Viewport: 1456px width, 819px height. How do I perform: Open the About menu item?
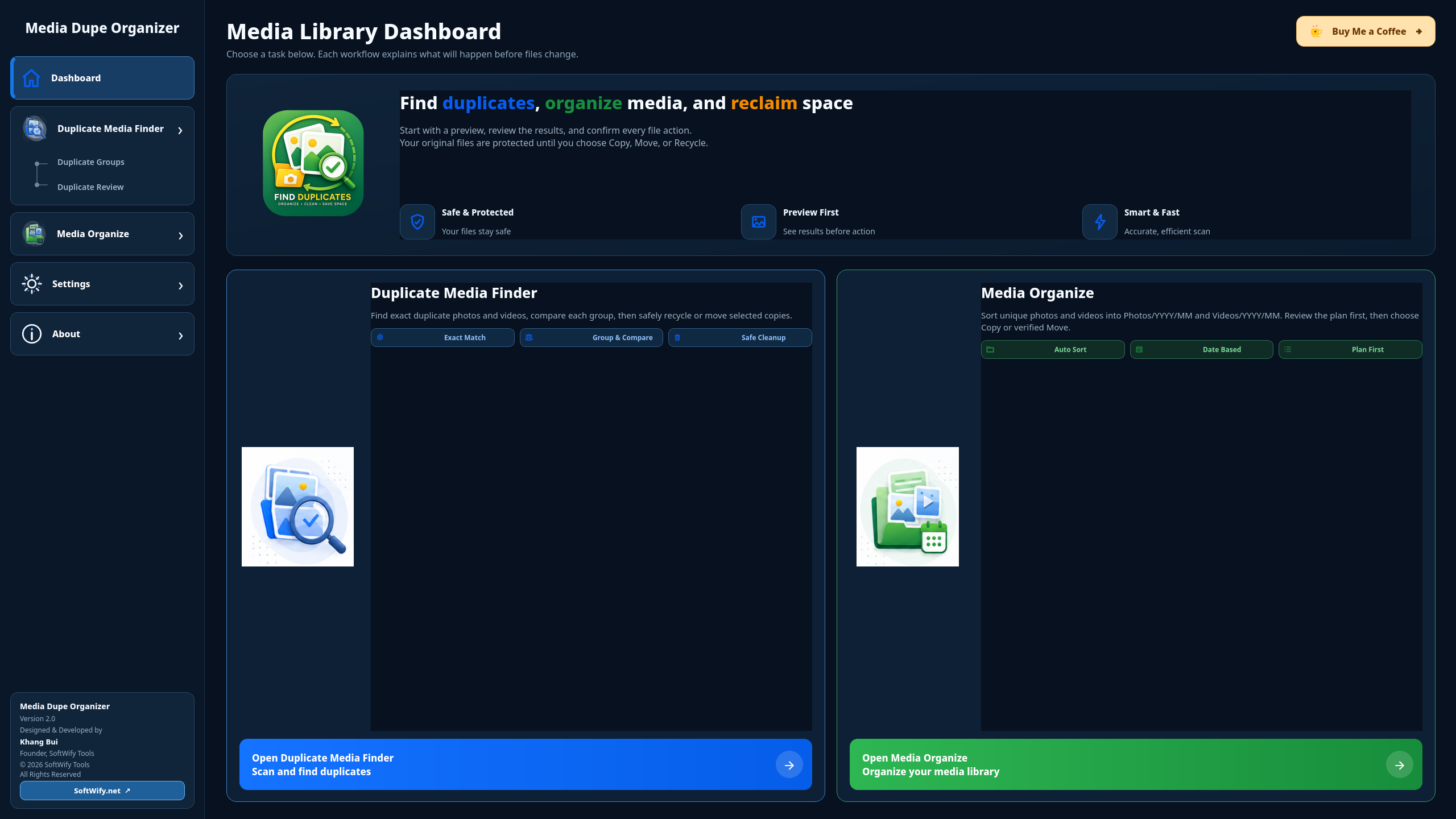(x=102, y=334)
